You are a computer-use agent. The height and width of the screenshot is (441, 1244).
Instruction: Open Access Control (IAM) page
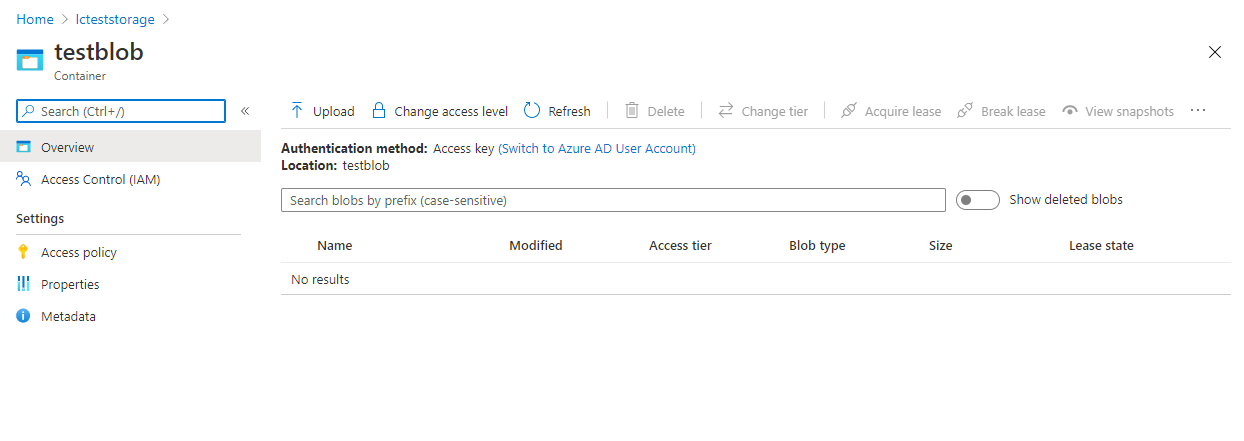100,180
